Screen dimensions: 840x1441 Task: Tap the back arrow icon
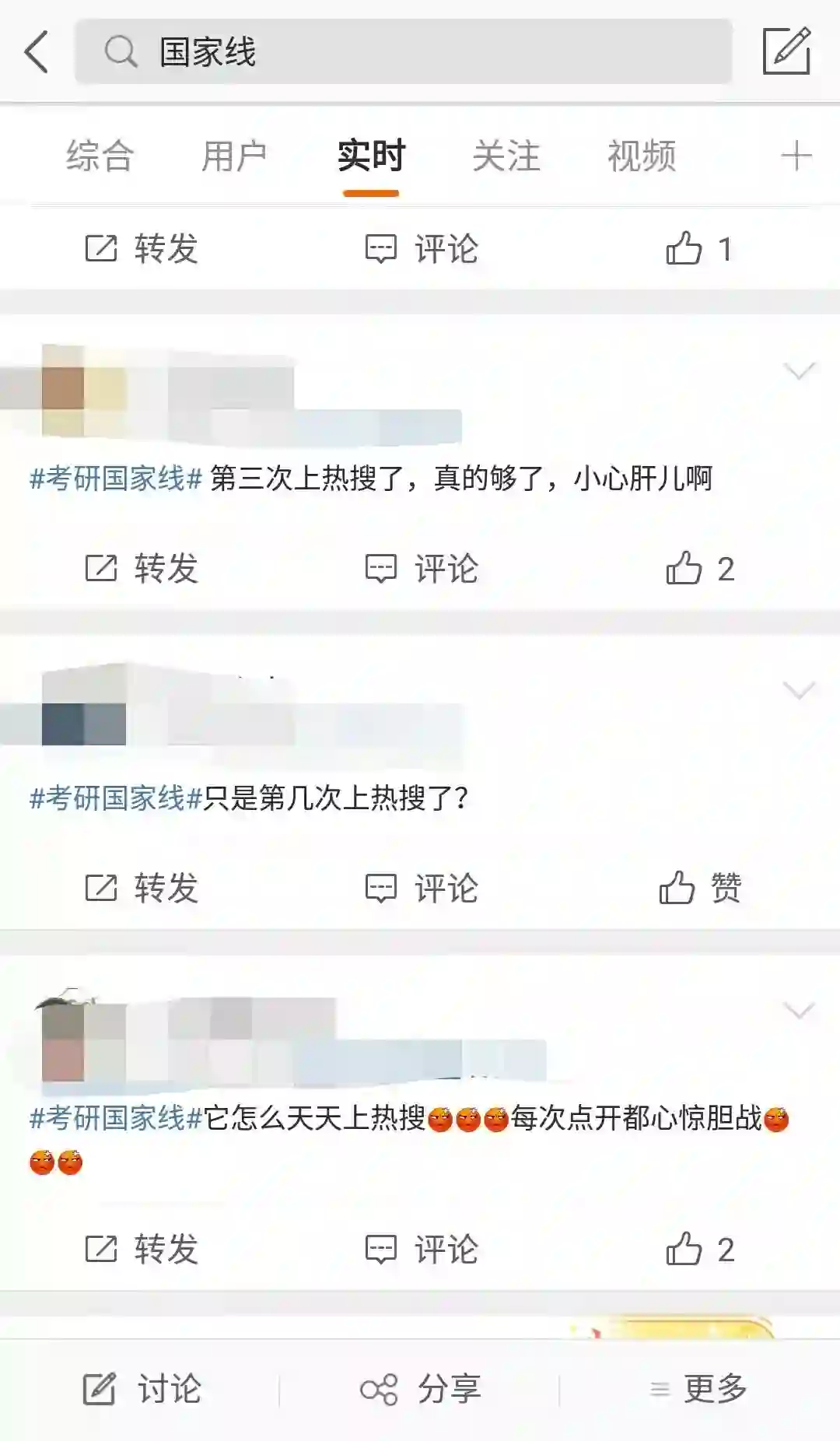click(37, 52)
